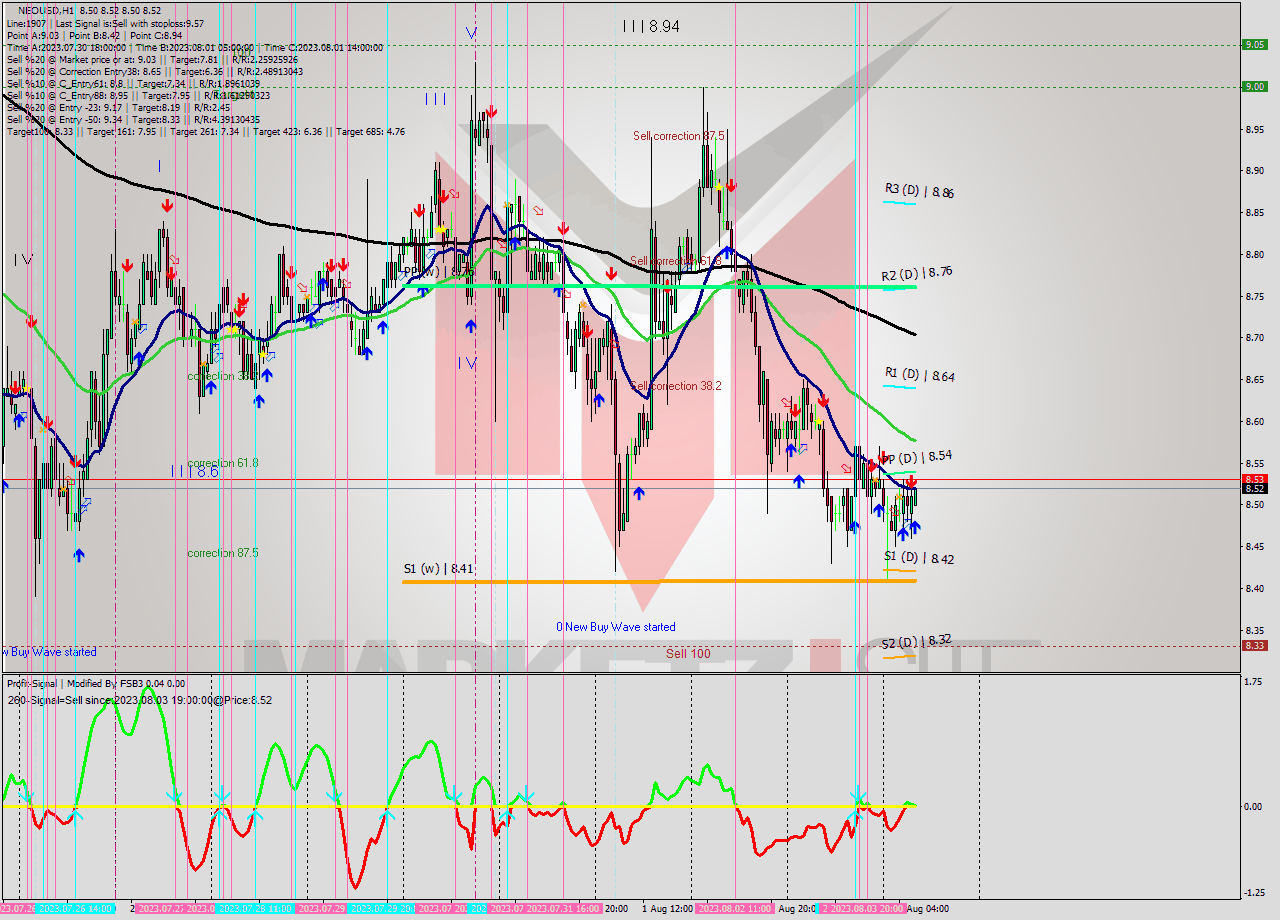The image size is (1280, 920).
Task: Click the '2023.07.31 16:00' time axis marker
Action: (x=563, y=909)
